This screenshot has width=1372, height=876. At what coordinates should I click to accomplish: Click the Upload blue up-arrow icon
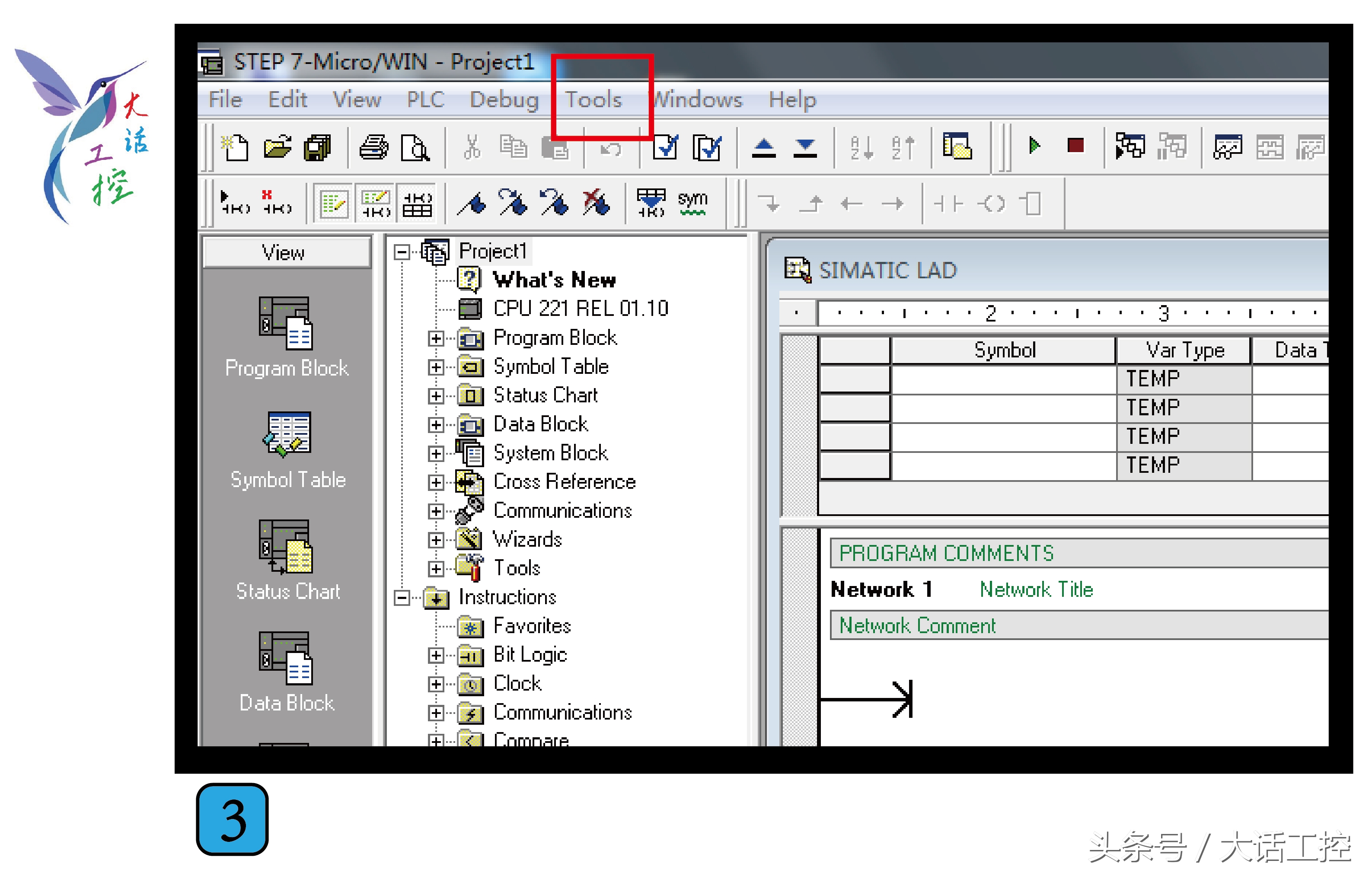pos(763,147)
